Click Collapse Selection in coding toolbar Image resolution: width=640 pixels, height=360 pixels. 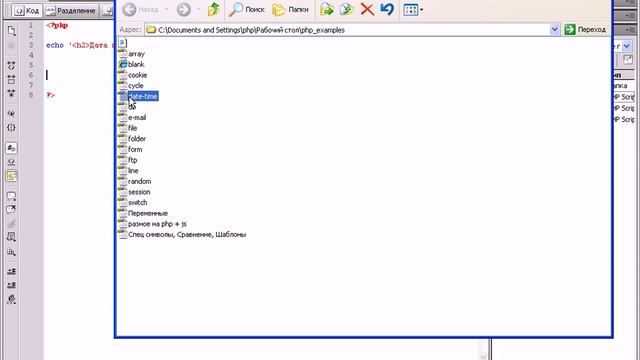click(x=11, y=80)
